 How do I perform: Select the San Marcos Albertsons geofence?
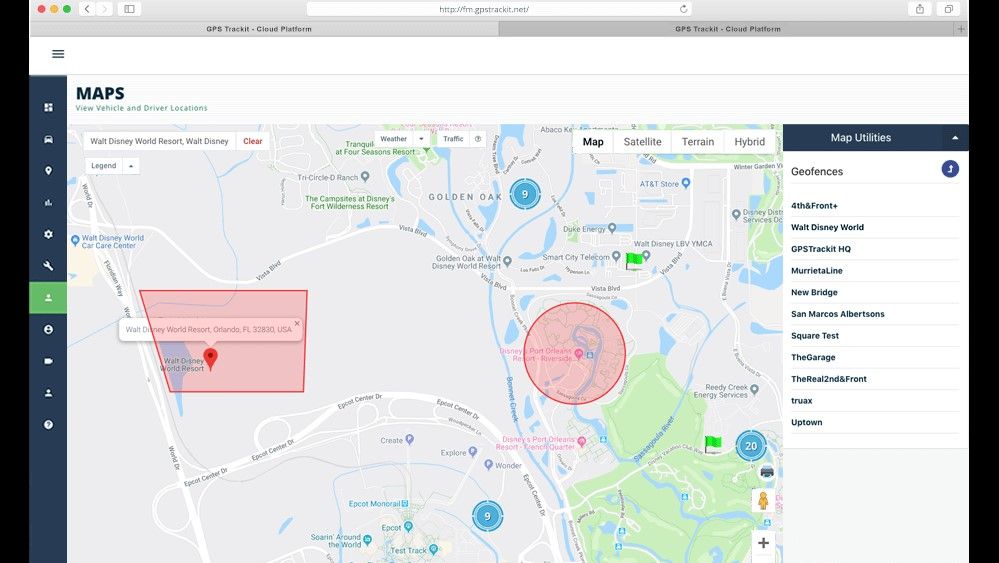(875, 314)
